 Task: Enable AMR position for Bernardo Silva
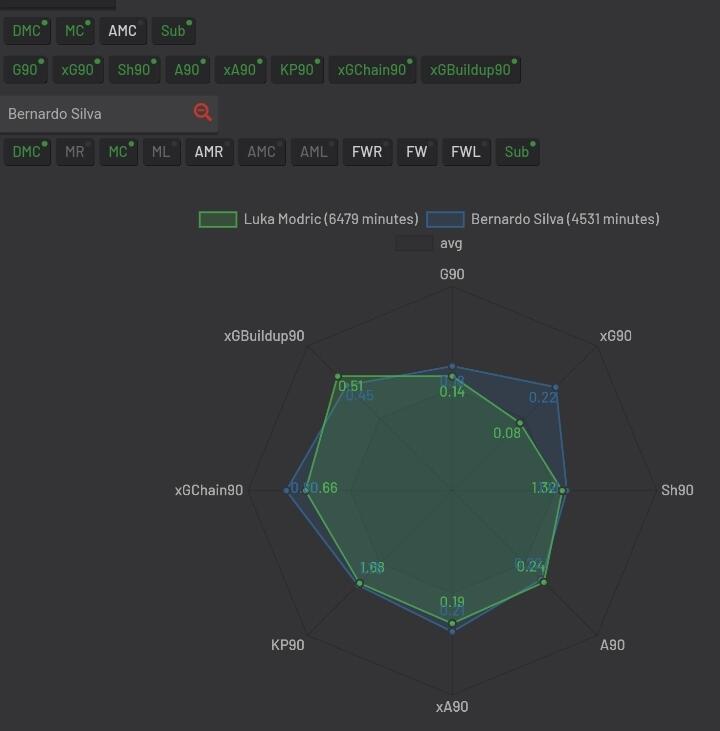tap(209, 152)
